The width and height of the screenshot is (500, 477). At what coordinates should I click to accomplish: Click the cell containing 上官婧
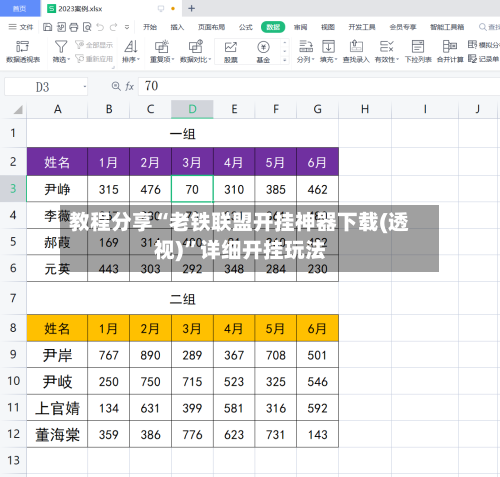click(x=57, y=408)
